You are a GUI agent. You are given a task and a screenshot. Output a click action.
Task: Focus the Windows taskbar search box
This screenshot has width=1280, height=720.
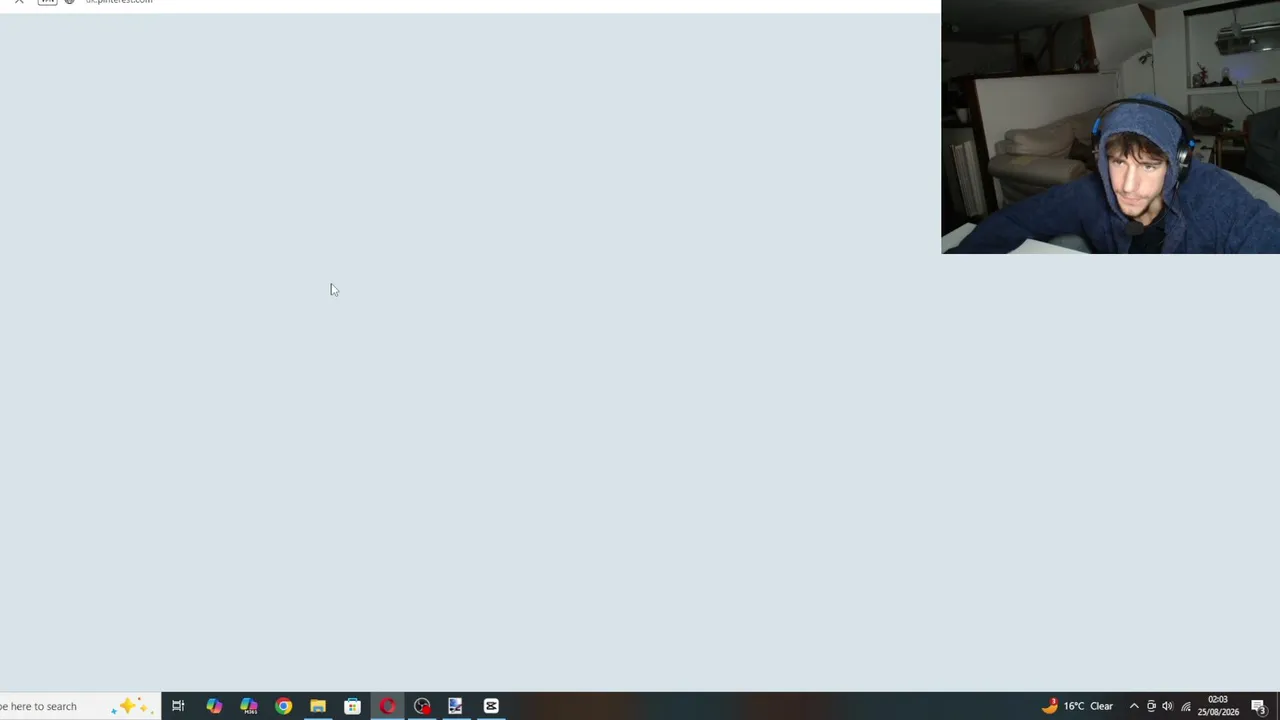pyautogui.click(x=78, y=706)
